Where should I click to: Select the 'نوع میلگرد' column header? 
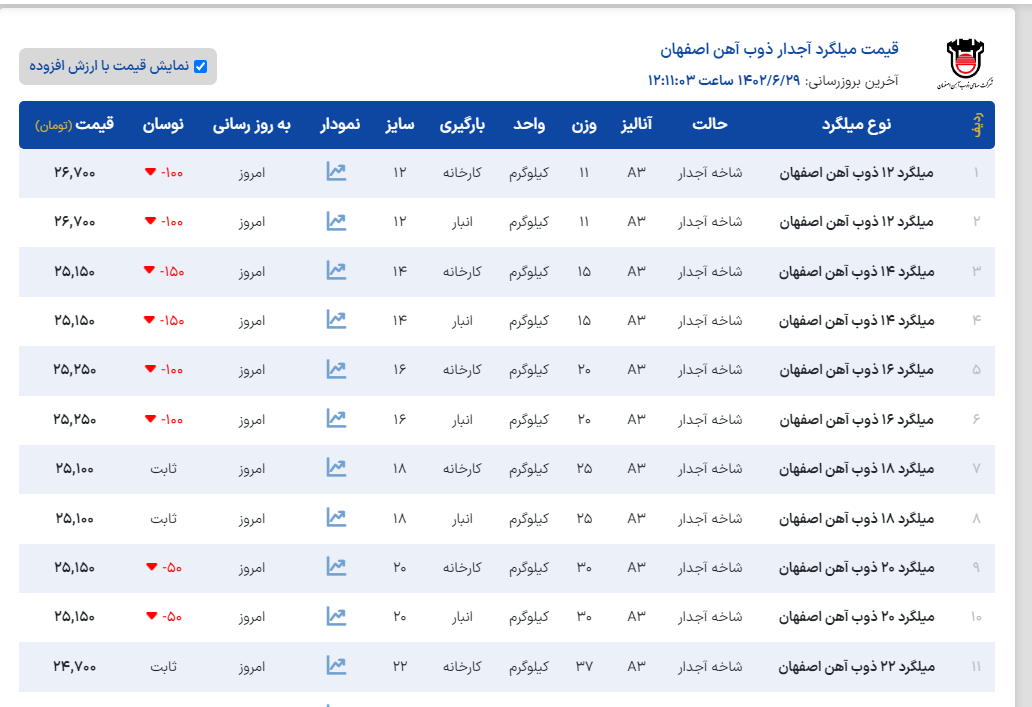point(855,125)
